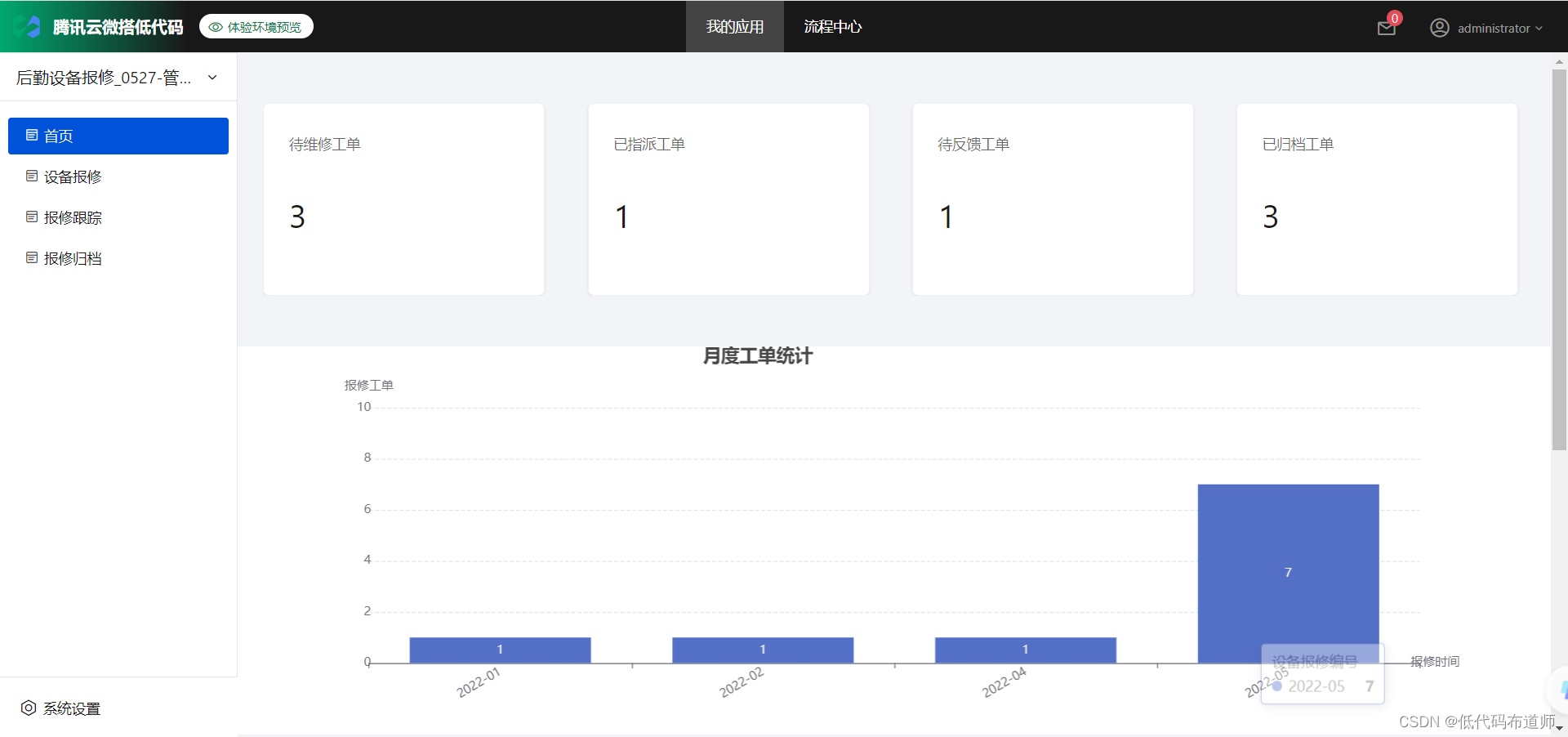Viewport: 1568px width, 737px height.
Task: Expand the 后勤设备报修_0527 app selector chevron
Action: pyautogui.click(x=212, y=78)
